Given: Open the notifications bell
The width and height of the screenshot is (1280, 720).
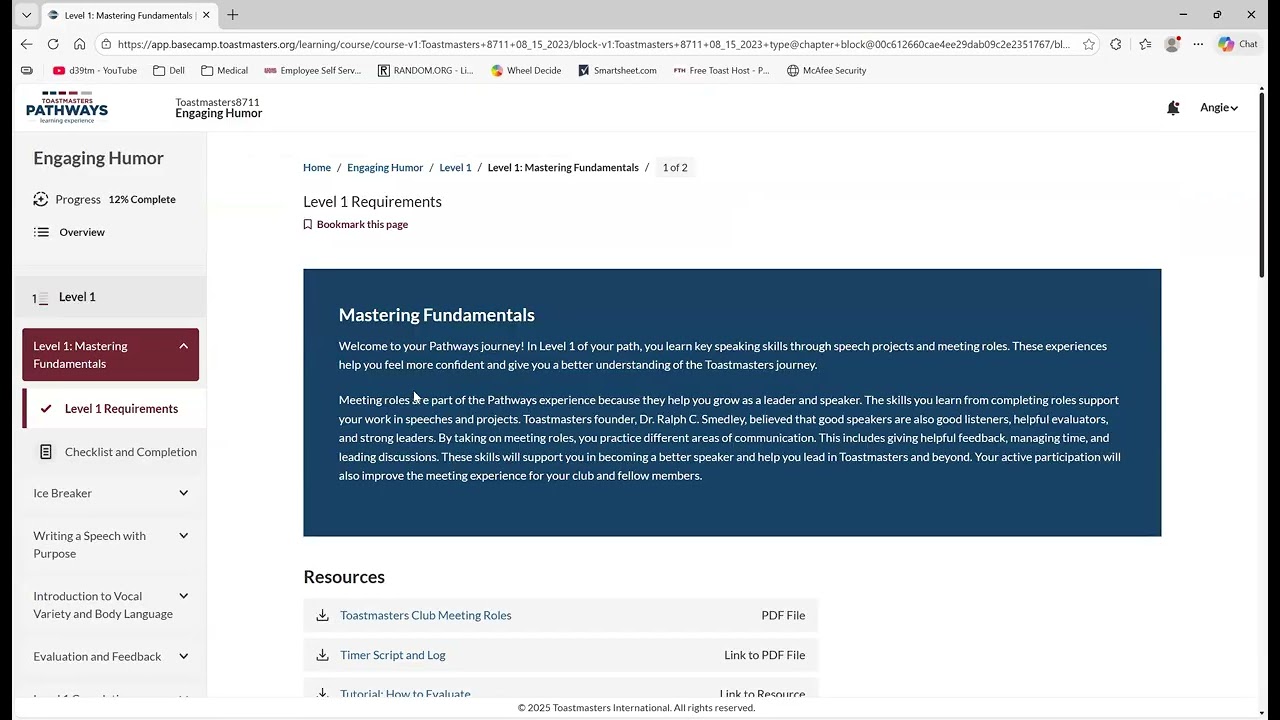Looking at the screenshot, I should pyautogui.click(x=1173, y=108).
